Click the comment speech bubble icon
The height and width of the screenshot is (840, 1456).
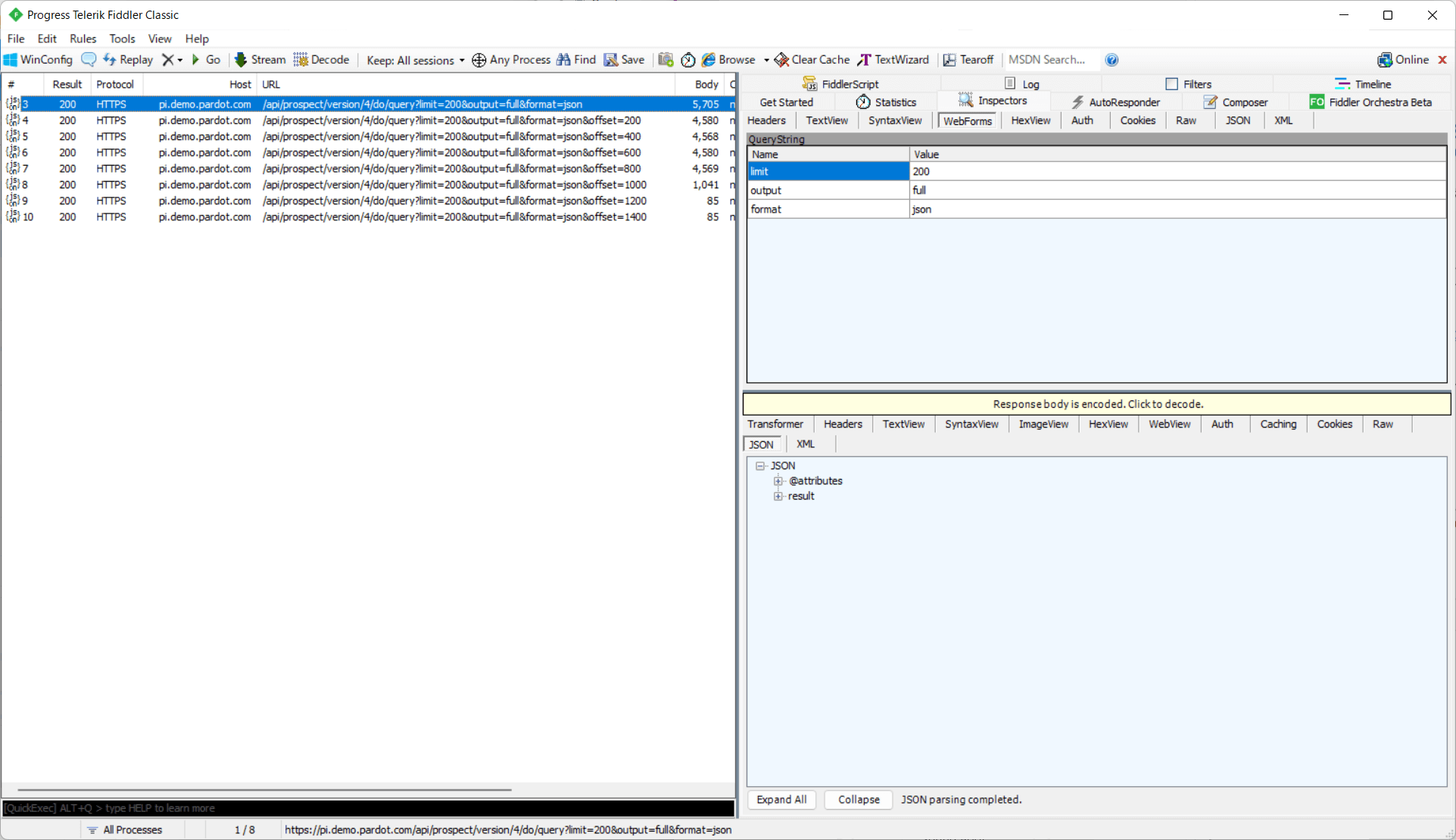(x=89, y=60)
